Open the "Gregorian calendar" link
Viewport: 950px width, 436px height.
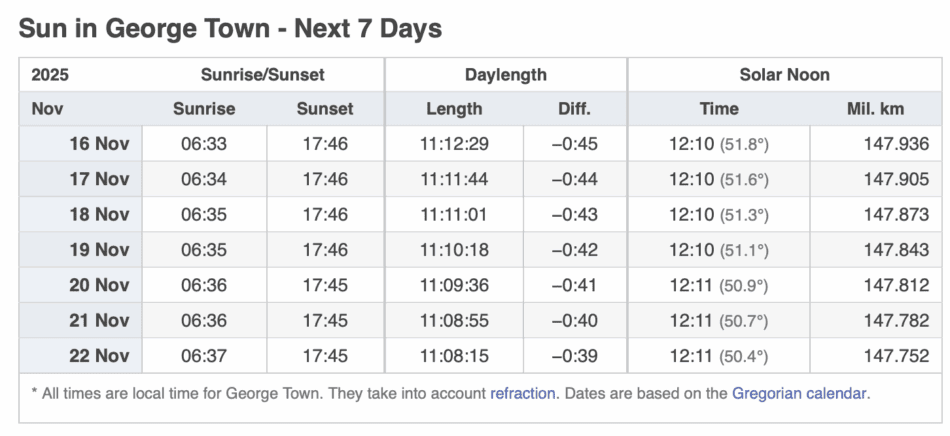[799, 393]
